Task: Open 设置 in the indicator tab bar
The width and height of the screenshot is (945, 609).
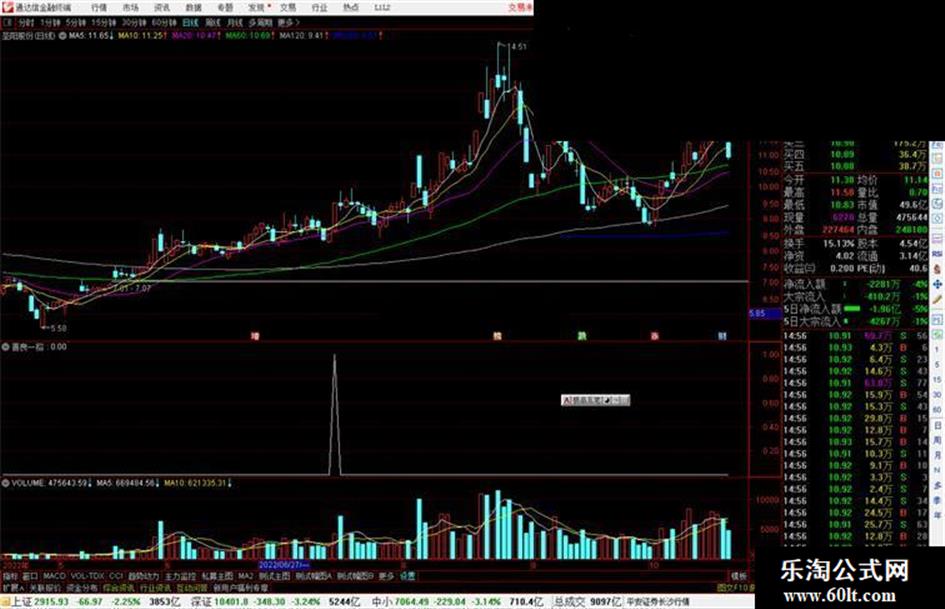Action: (x=407, y=576)
